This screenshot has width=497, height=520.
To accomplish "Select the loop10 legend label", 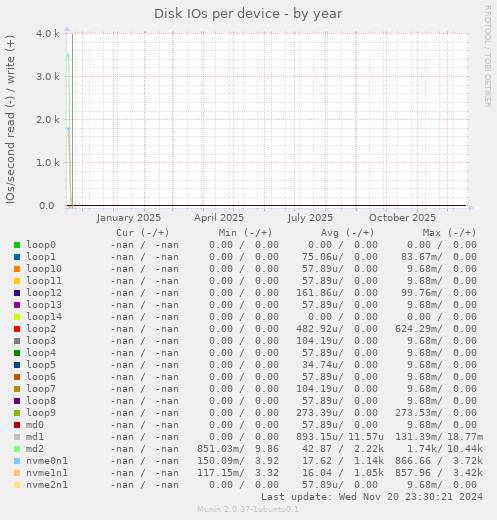I will point(44,269).
